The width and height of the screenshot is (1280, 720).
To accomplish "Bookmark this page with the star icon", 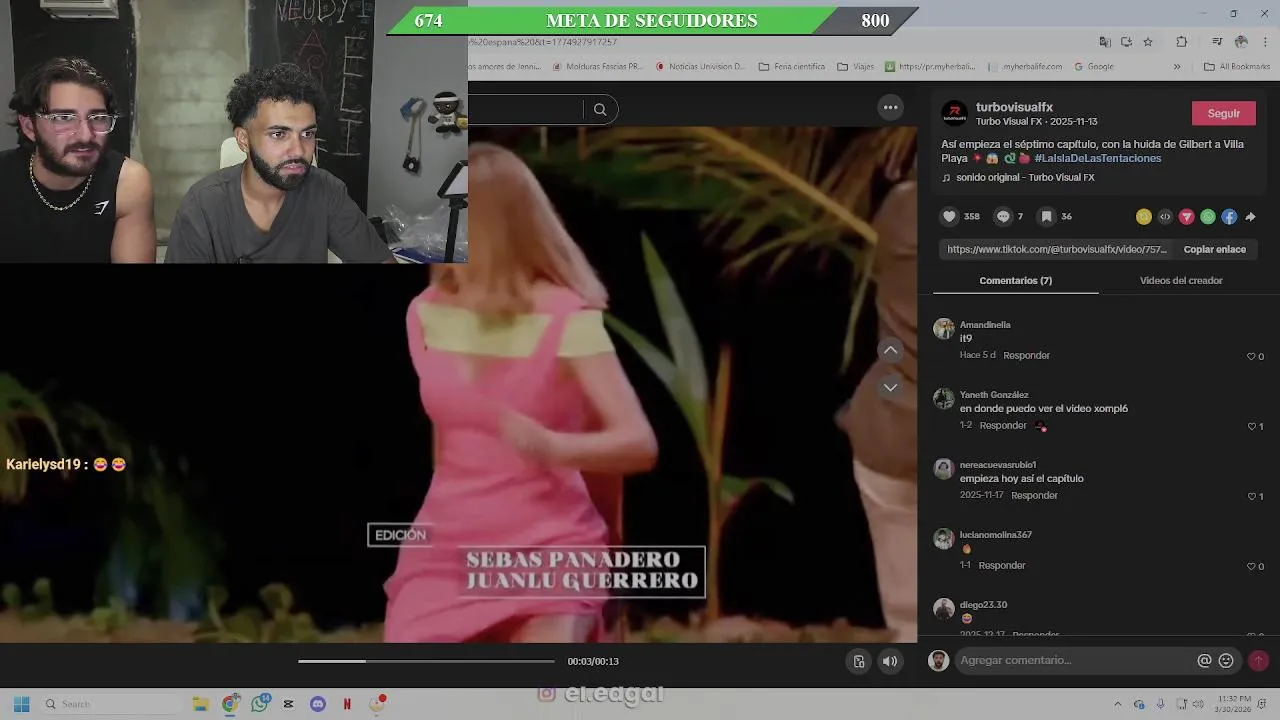I will 1148,42.
